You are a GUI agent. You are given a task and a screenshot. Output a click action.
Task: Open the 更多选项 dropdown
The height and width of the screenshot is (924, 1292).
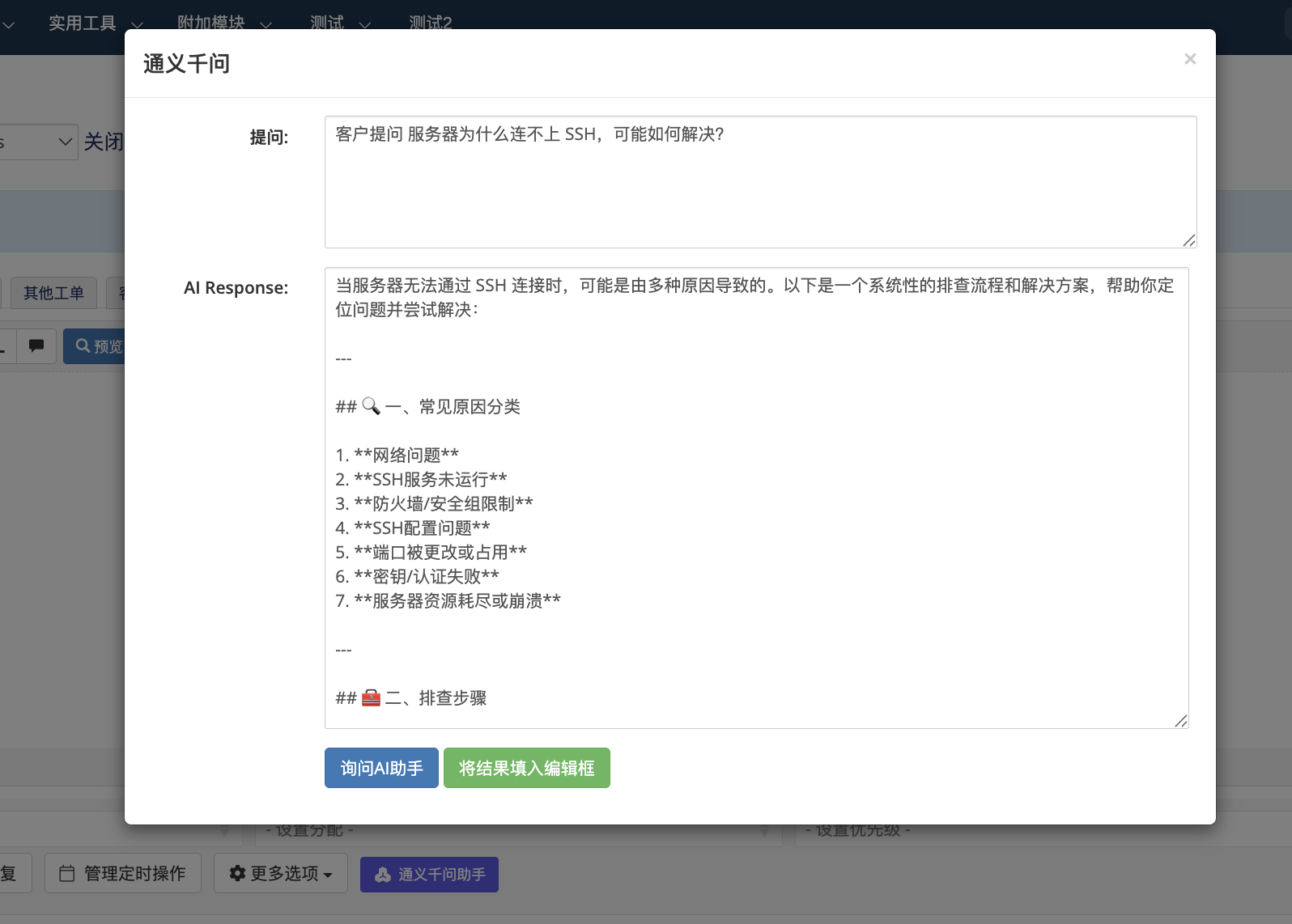pyautogui.click(x=281, y=873)
